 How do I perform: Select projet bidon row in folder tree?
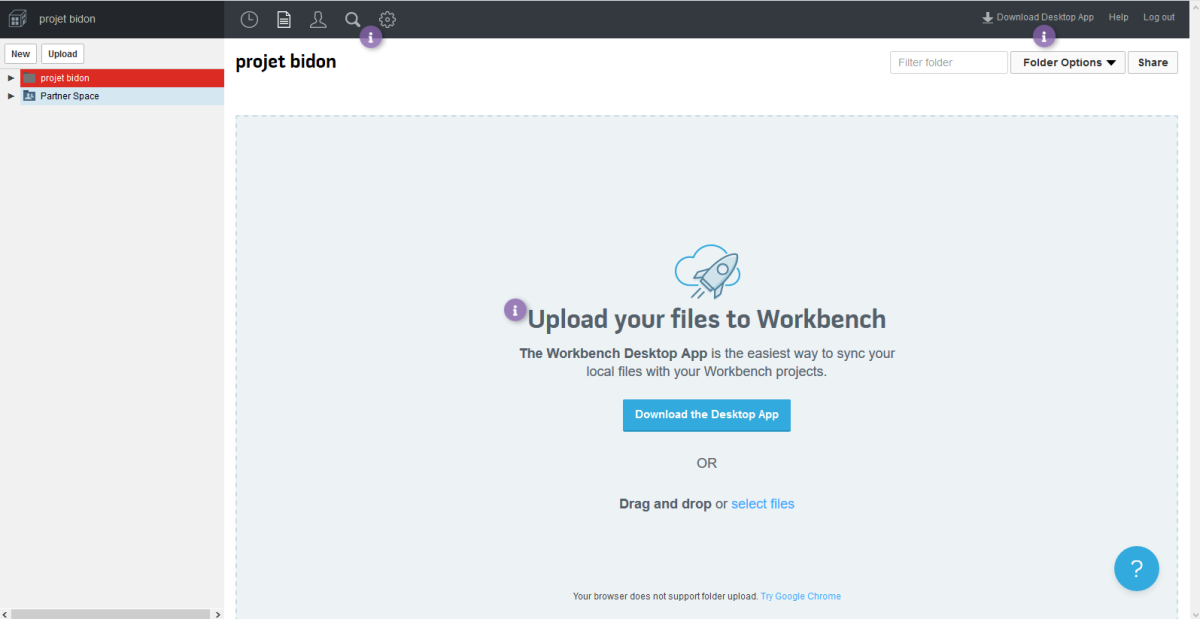[x=122, y=78]
